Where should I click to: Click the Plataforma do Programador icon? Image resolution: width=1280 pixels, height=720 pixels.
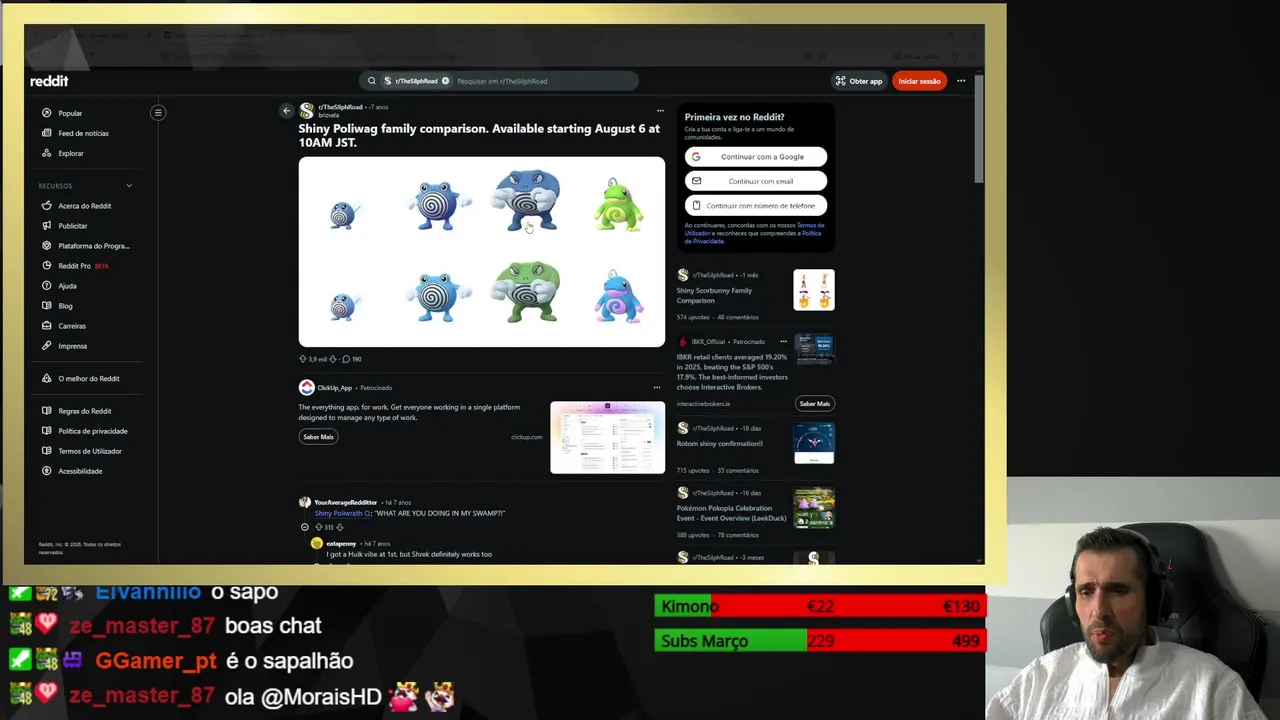pyautogui.click(x=47, y=246)
